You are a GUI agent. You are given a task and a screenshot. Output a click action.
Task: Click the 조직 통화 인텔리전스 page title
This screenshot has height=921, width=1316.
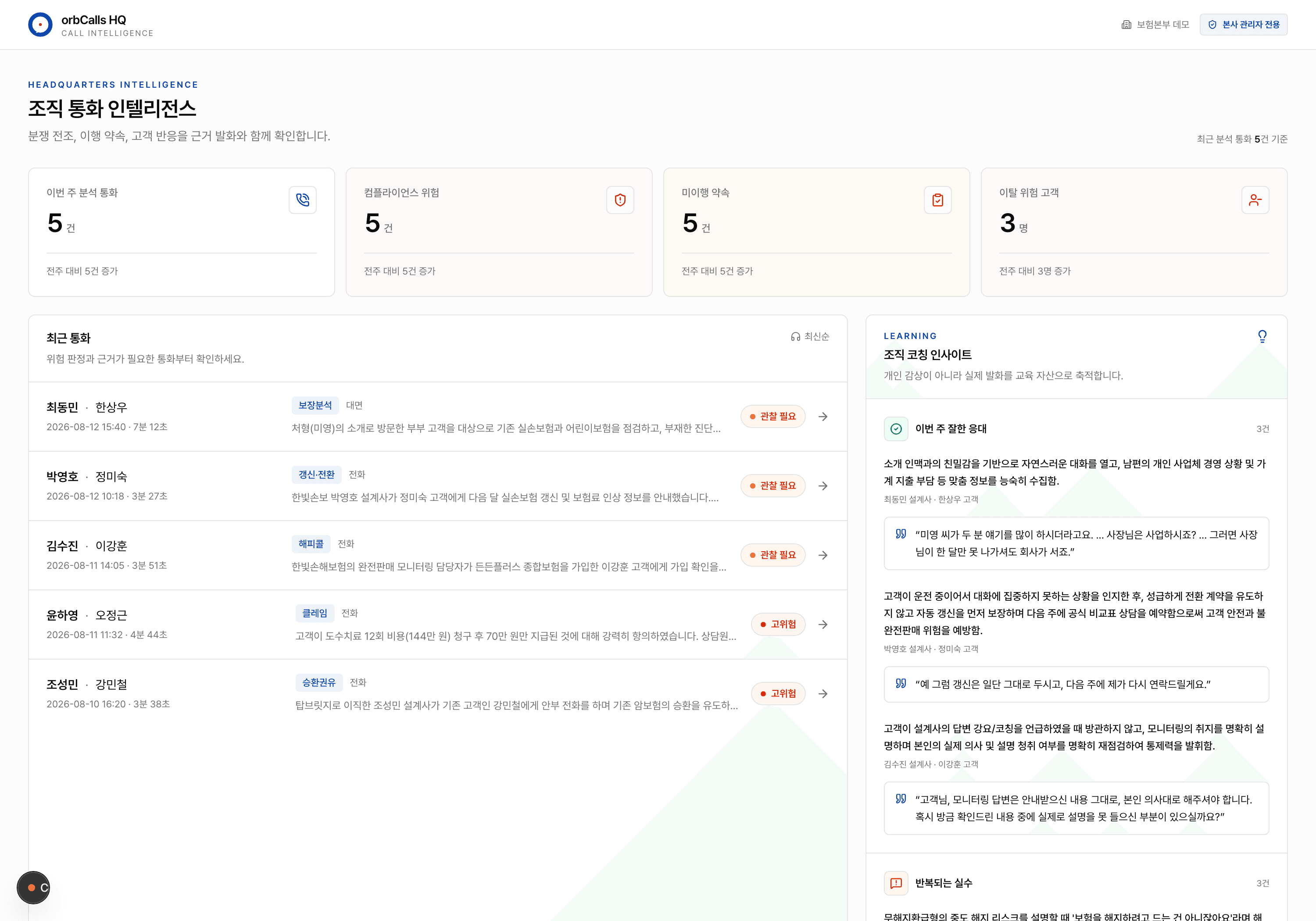[x=112, y=109]
